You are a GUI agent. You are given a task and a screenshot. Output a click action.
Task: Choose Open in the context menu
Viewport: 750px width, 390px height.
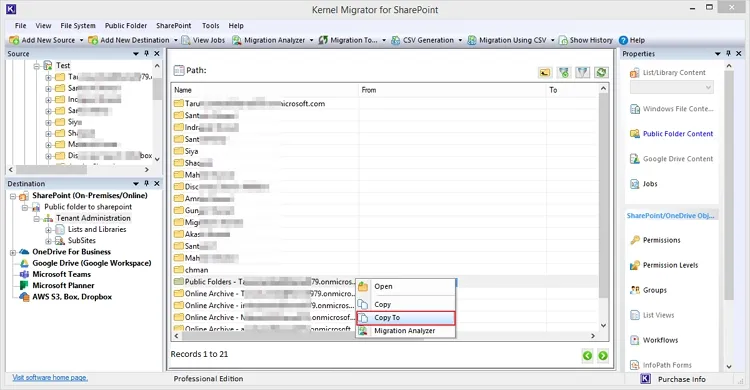pyautogui.click(x=406, y=286)
